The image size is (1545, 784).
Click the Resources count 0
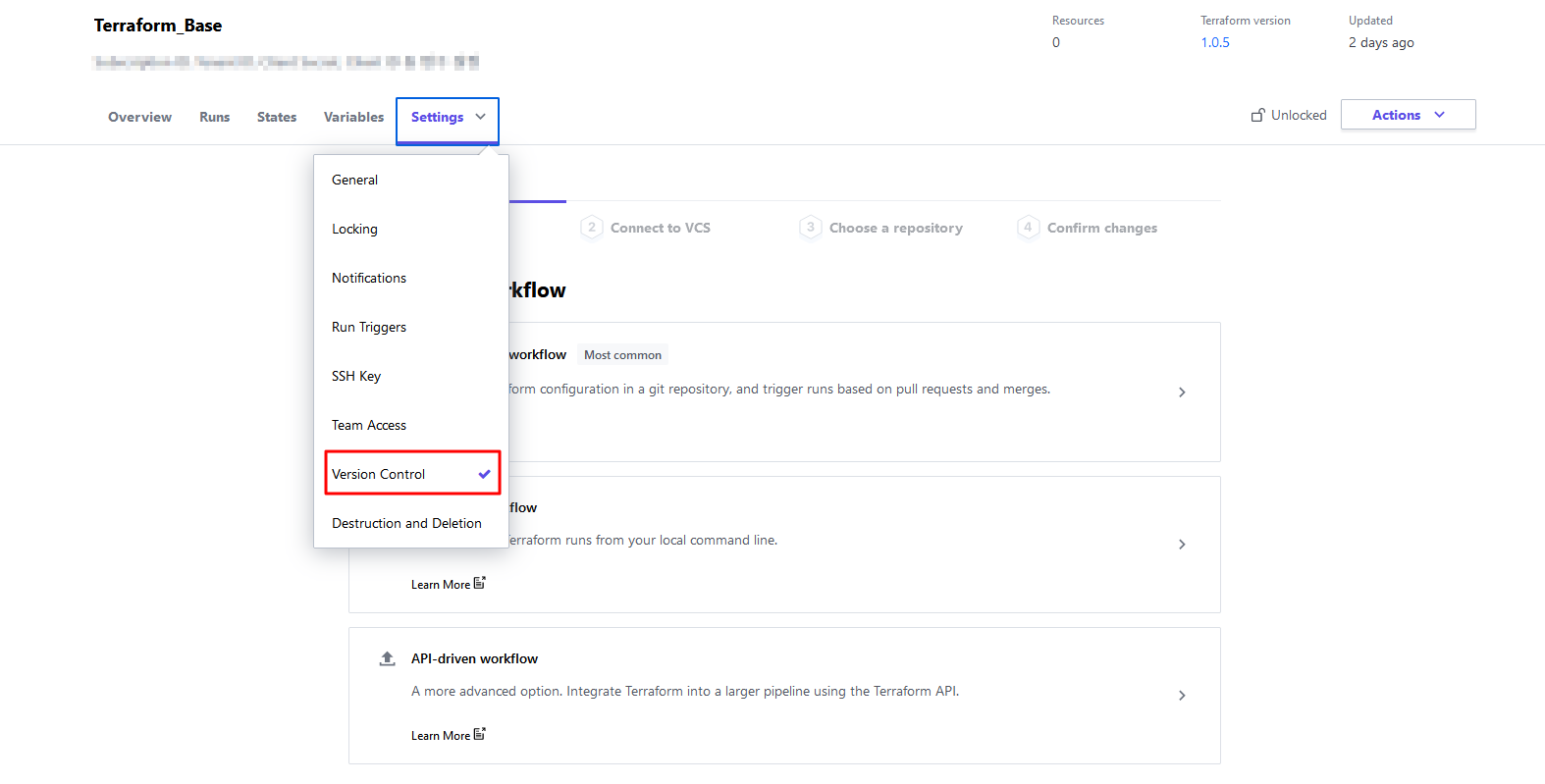tap(1056, 42)
